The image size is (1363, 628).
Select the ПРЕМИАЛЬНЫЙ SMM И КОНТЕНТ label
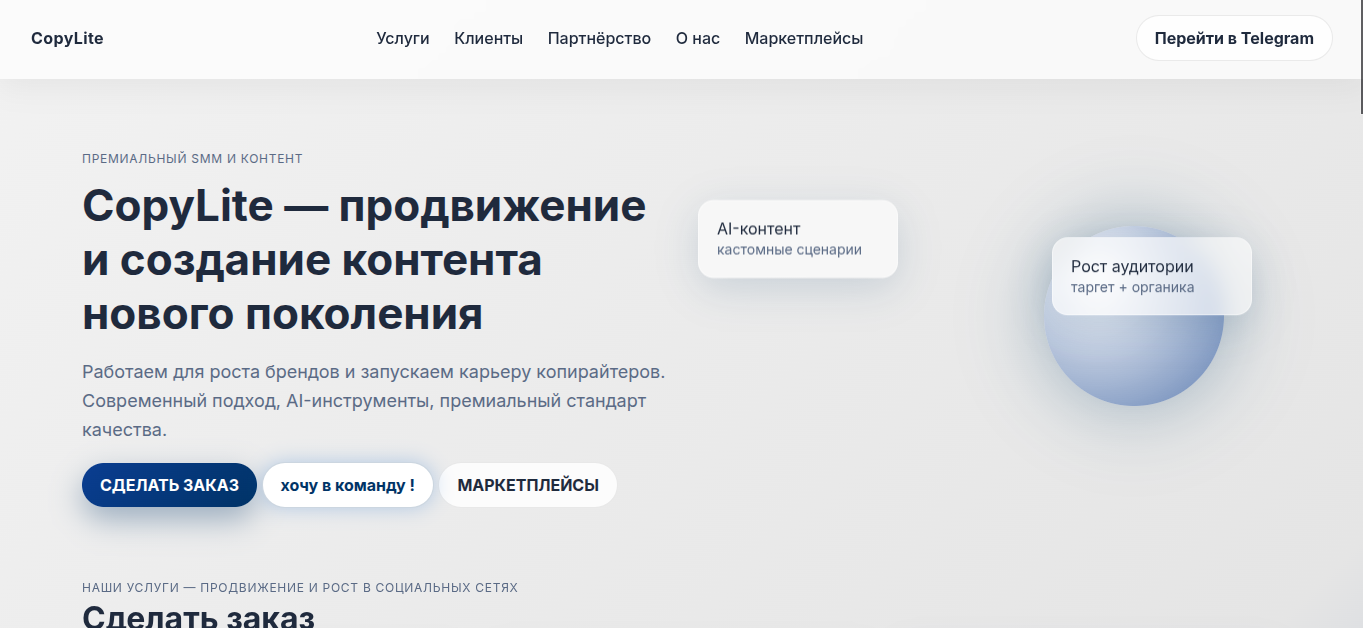(192, 158)
